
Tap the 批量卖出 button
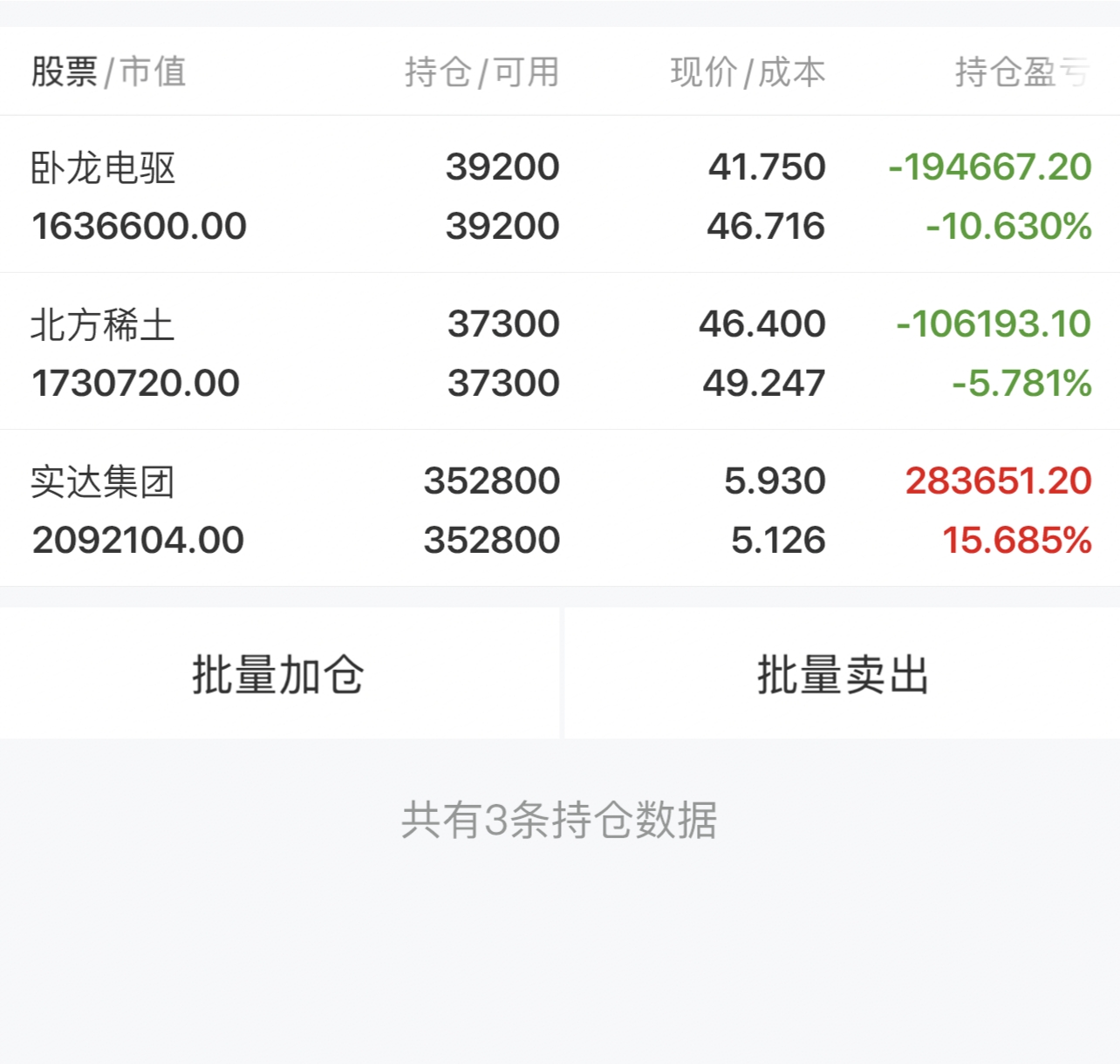(x=842, y=674)
